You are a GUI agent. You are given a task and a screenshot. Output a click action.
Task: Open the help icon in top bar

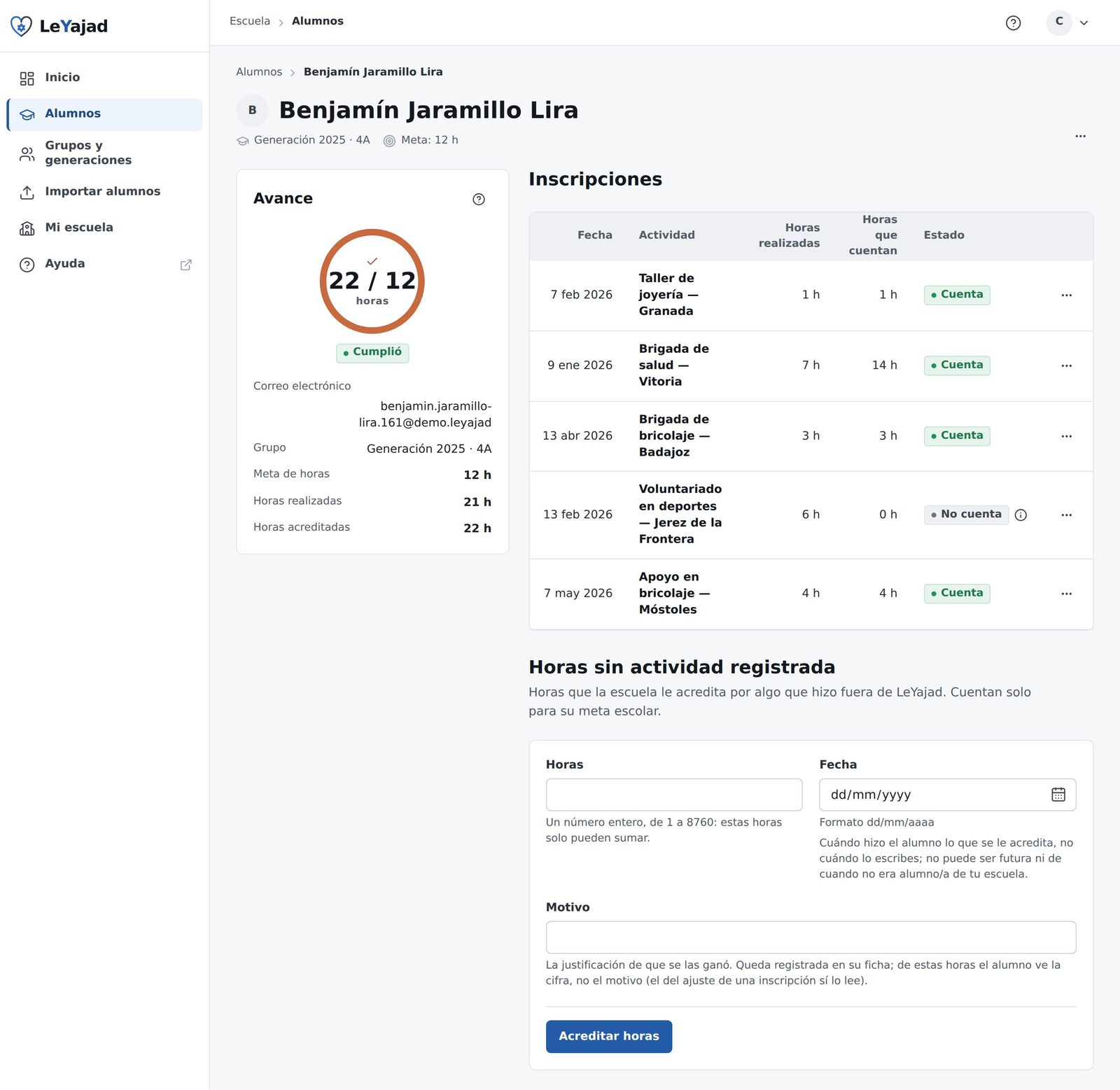pyautogui.click(x=1013, y=23)
